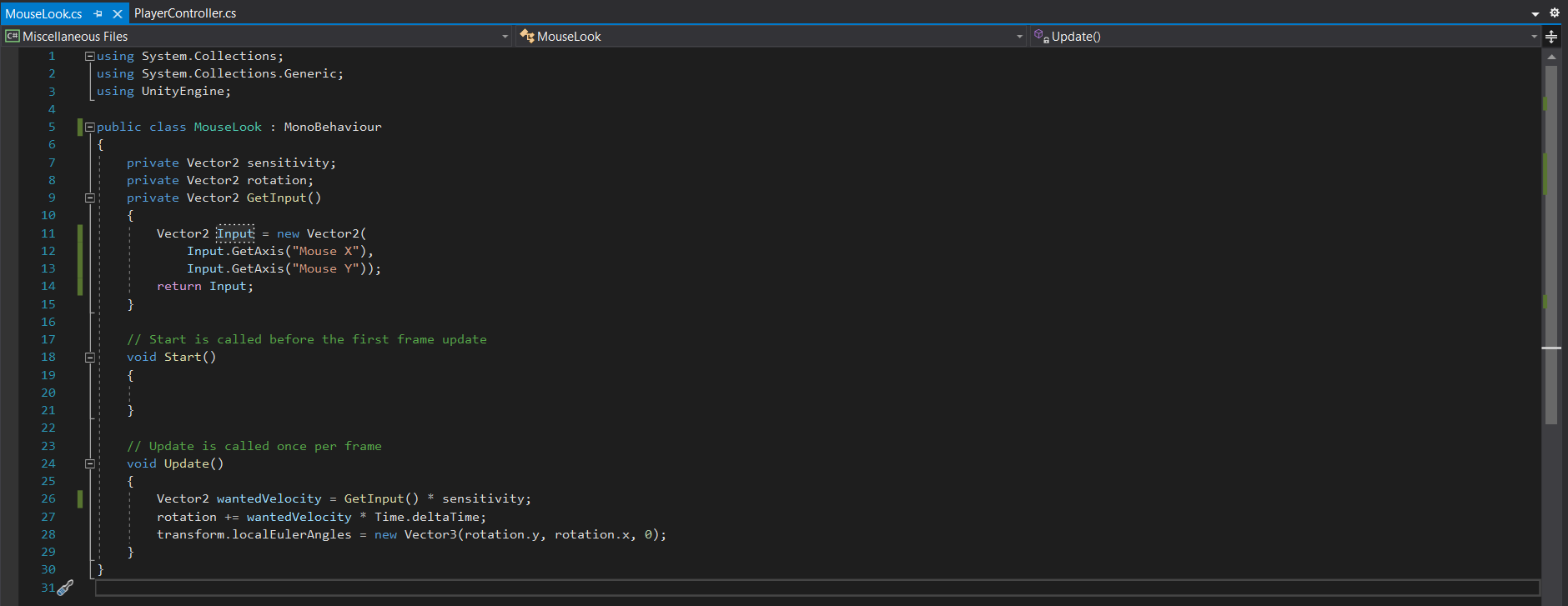Collapse the Update() method block
Image resolution: width=1568 pixels, height=606 pixels.
tap(89, 463)
